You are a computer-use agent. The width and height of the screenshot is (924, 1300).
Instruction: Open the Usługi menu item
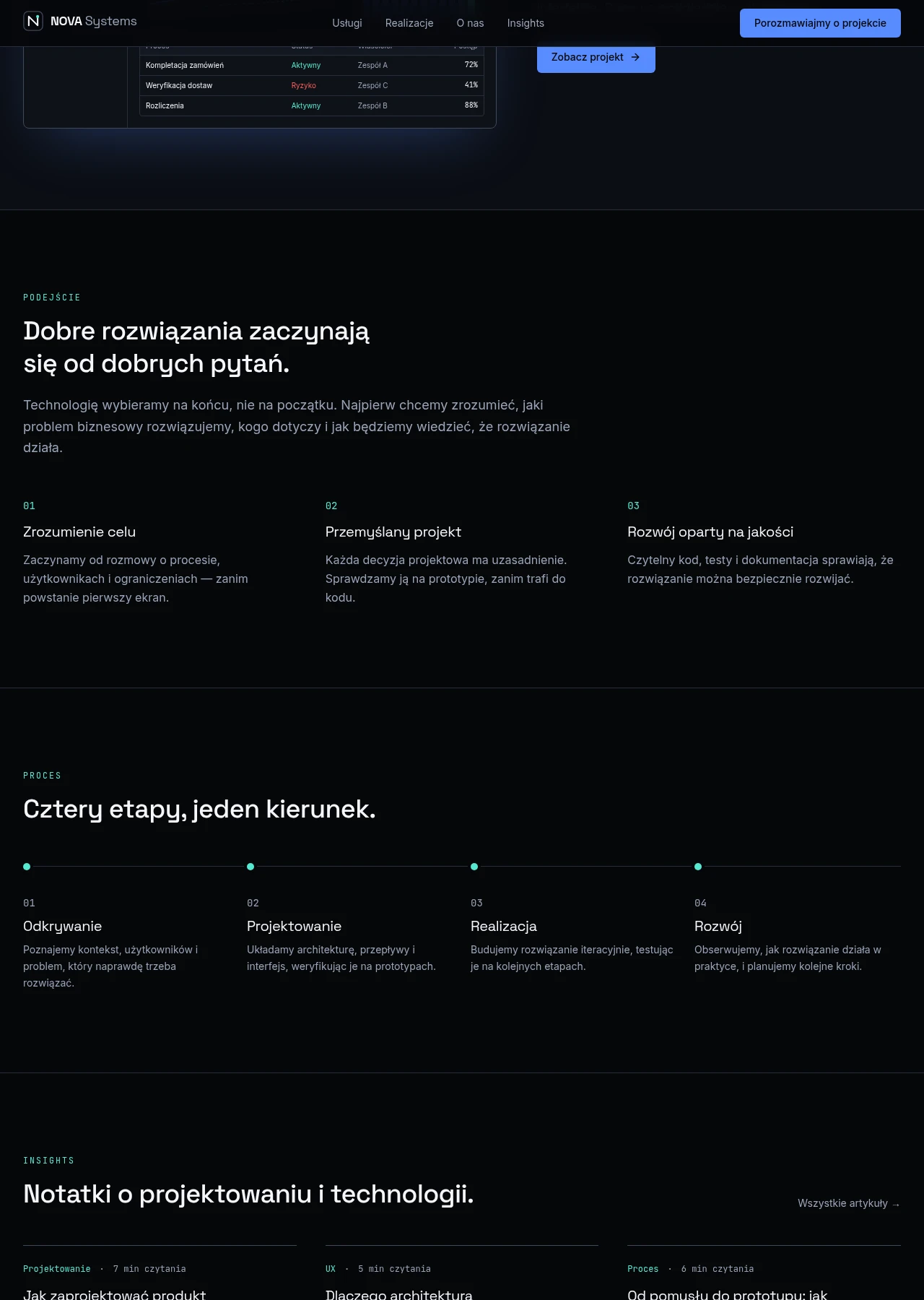347,23
